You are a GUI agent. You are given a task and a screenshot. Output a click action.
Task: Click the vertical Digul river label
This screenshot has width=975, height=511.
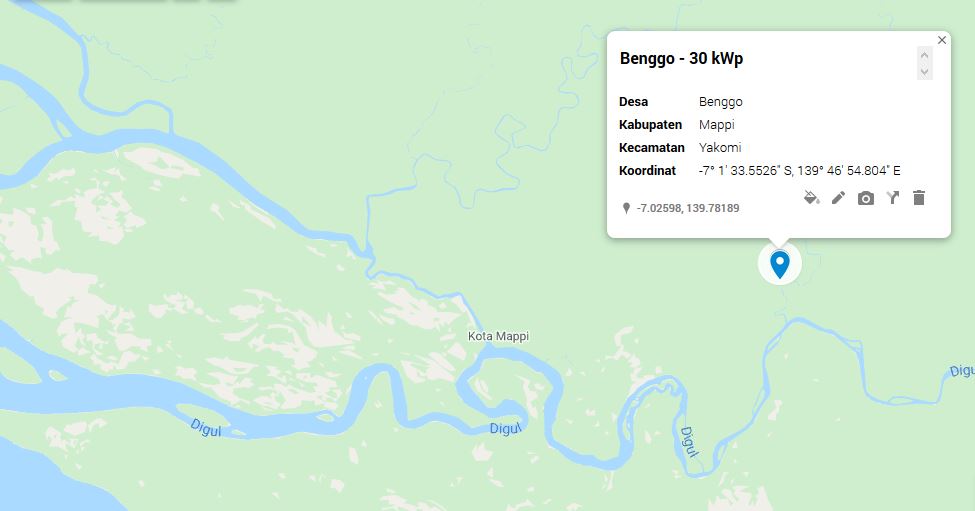pos(689,441)
